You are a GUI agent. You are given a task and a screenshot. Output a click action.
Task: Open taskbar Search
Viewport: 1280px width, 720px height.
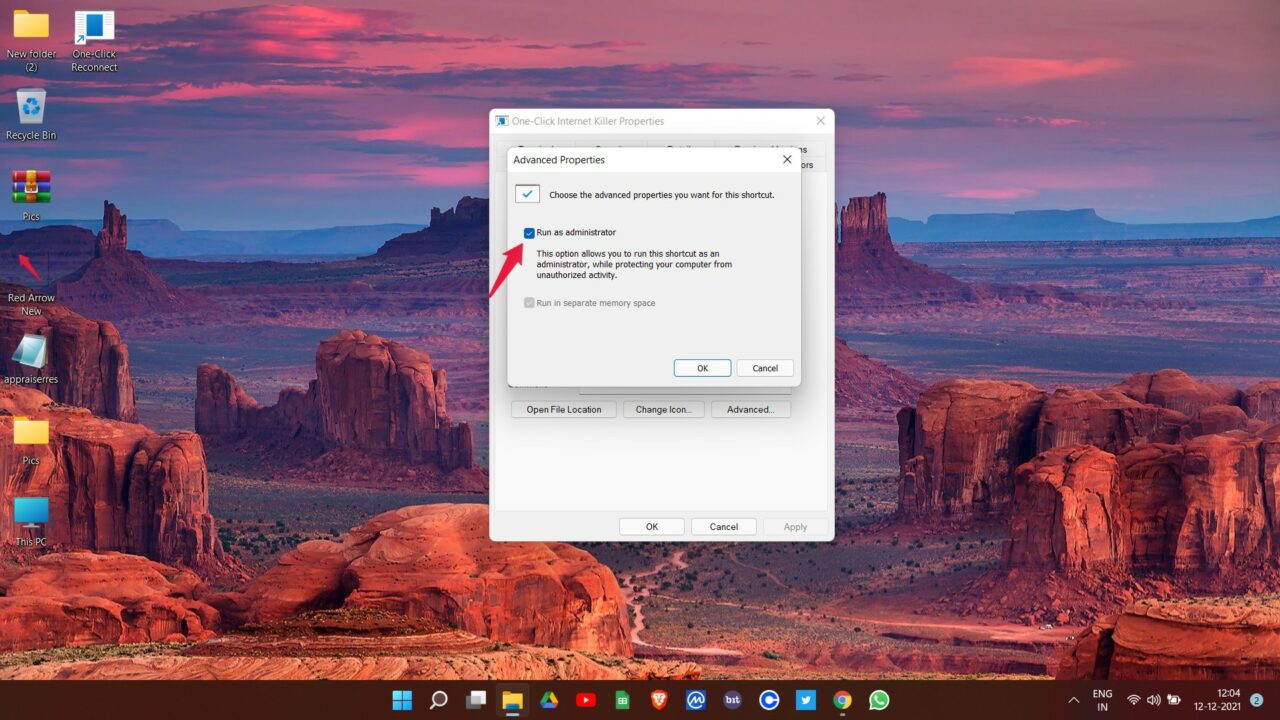(438, 700)
